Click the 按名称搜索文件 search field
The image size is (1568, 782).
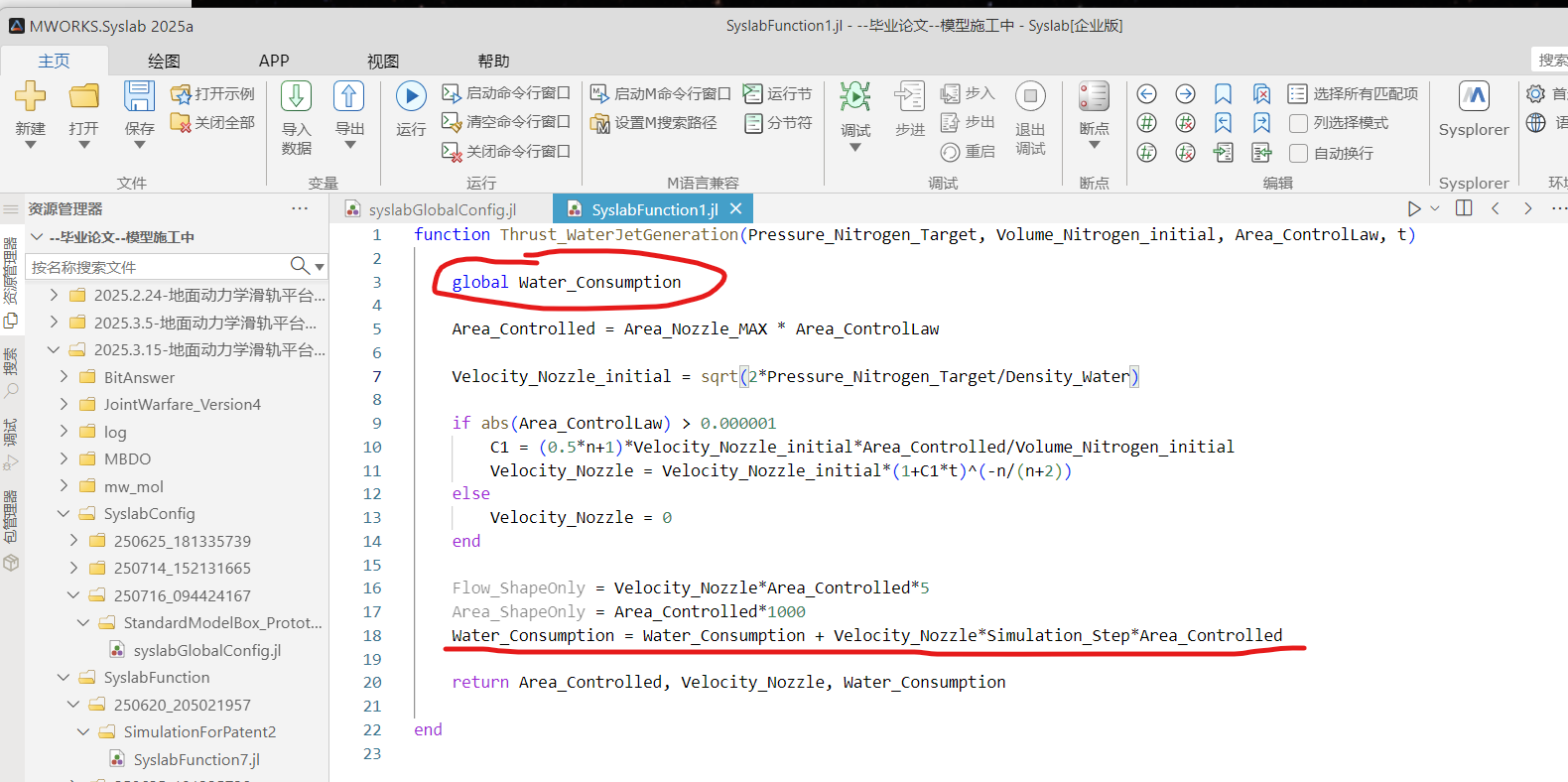pos(159,267)
